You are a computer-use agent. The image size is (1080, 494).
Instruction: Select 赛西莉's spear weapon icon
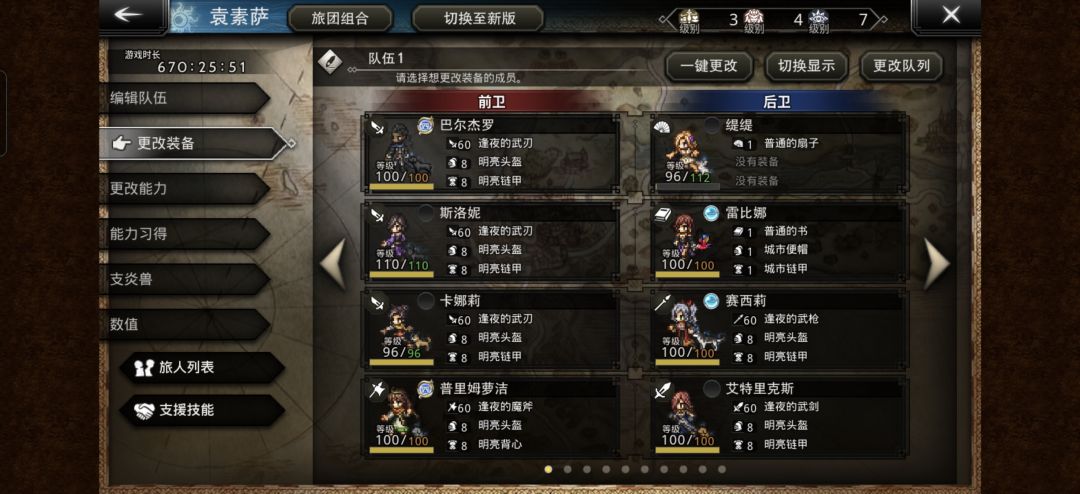pos(663,302)
